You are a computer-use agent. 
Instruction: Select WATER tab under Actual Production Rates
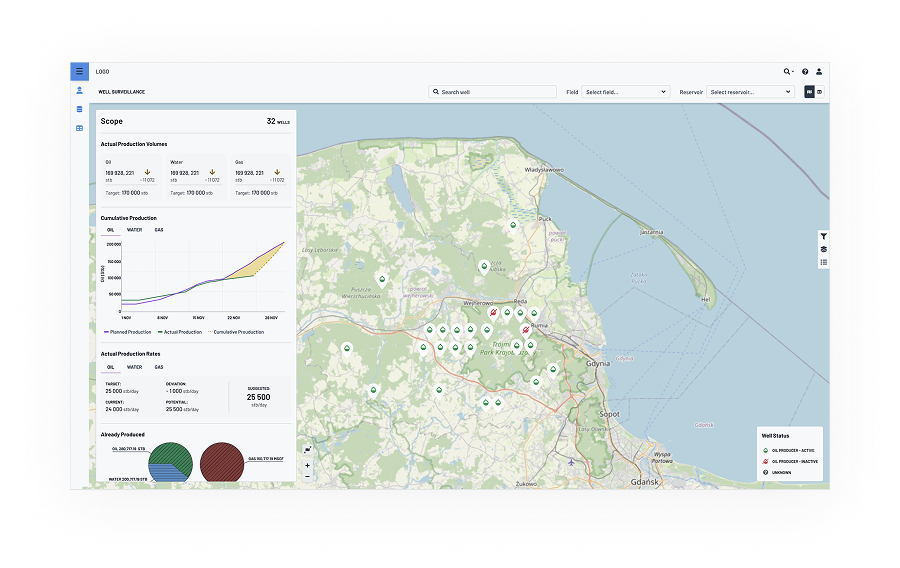134,367
